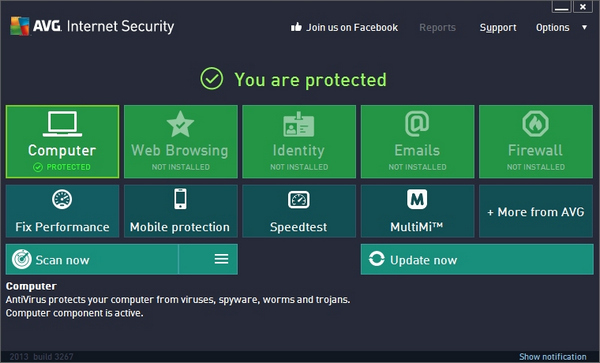Screen dimensions: 600x363
Task: Click the MultiMi label
Action: pyautogui.click(x=417, y=227)
